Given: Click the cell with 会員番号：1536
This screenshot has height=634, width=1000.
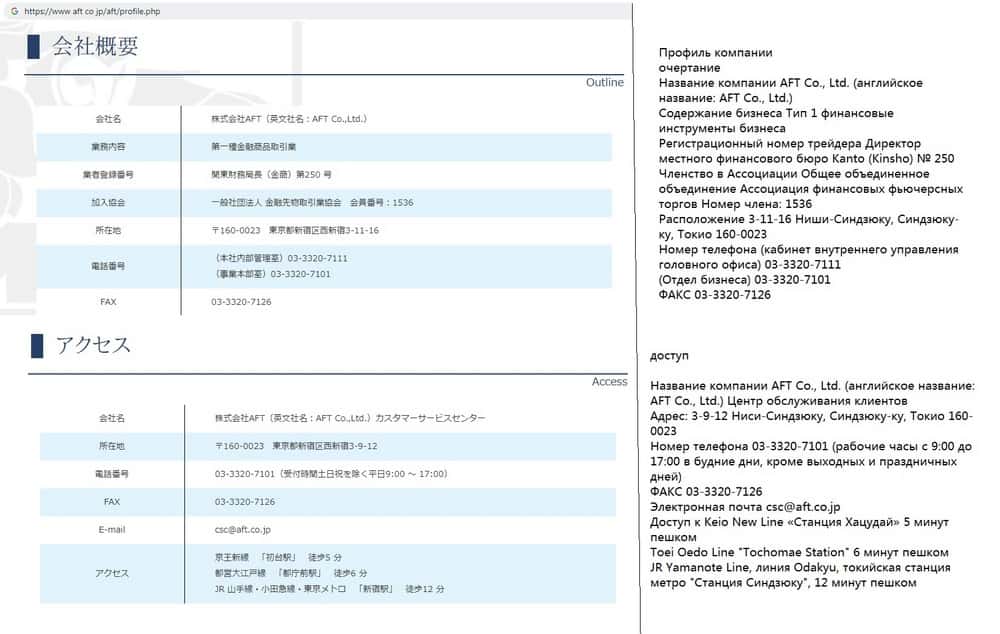Looking at the screenshot, I should pyautogui.click(x=312, y=202).
